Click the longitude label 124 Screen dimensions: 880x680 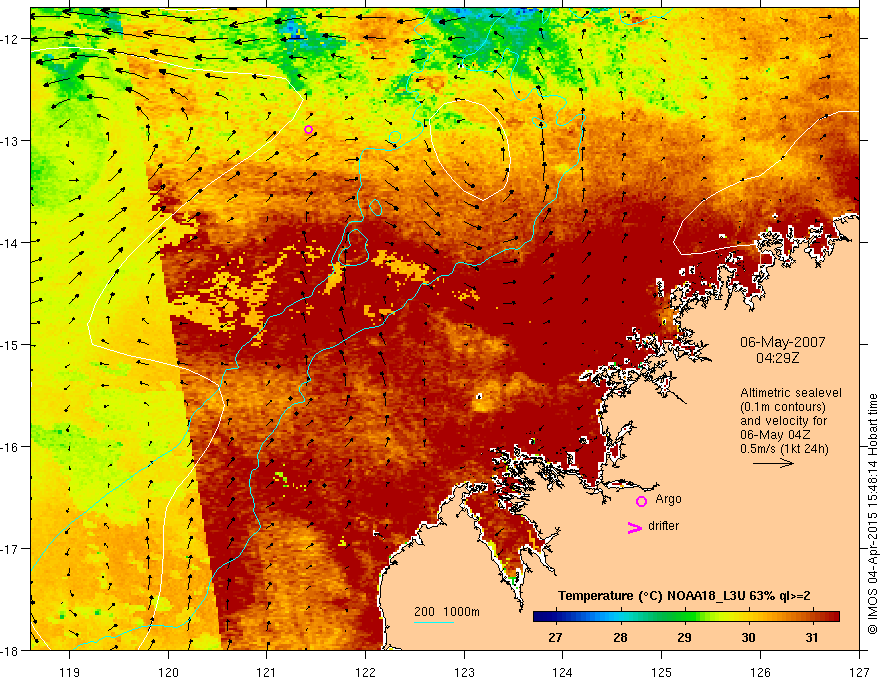(x=563, y=672)
